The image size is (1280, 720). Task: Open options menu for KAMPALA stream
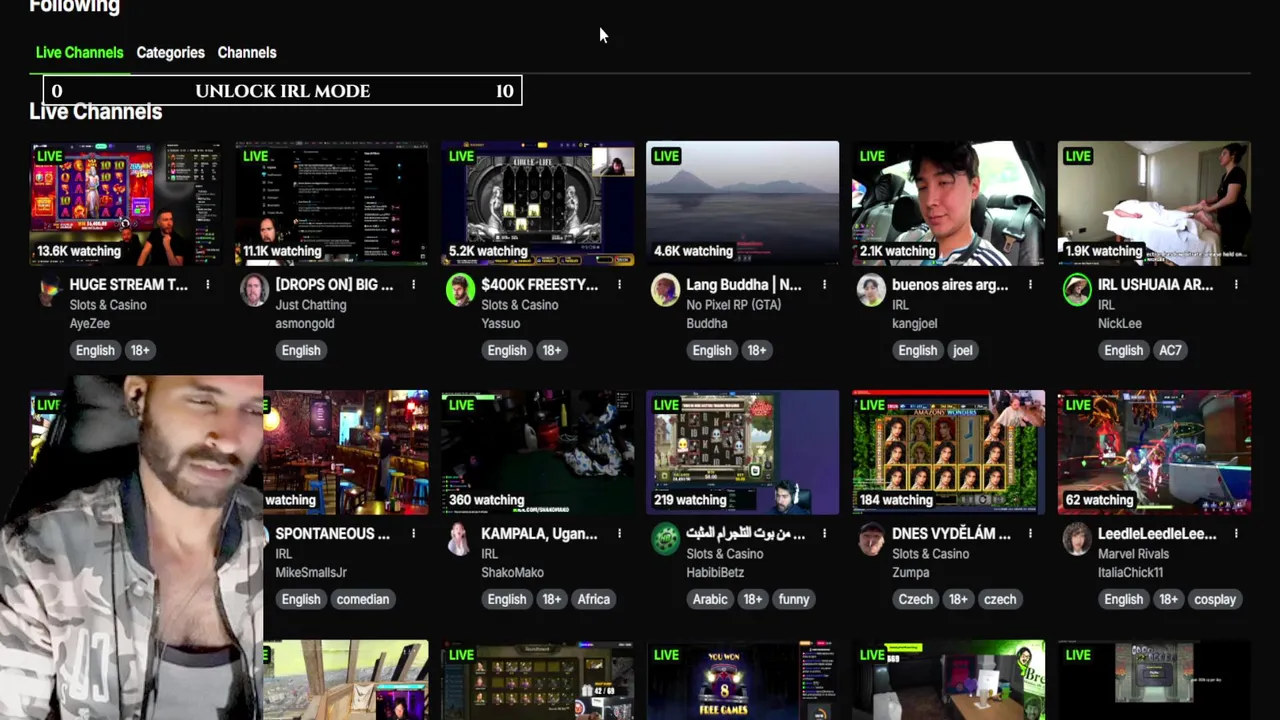click(x=619, y=534)
